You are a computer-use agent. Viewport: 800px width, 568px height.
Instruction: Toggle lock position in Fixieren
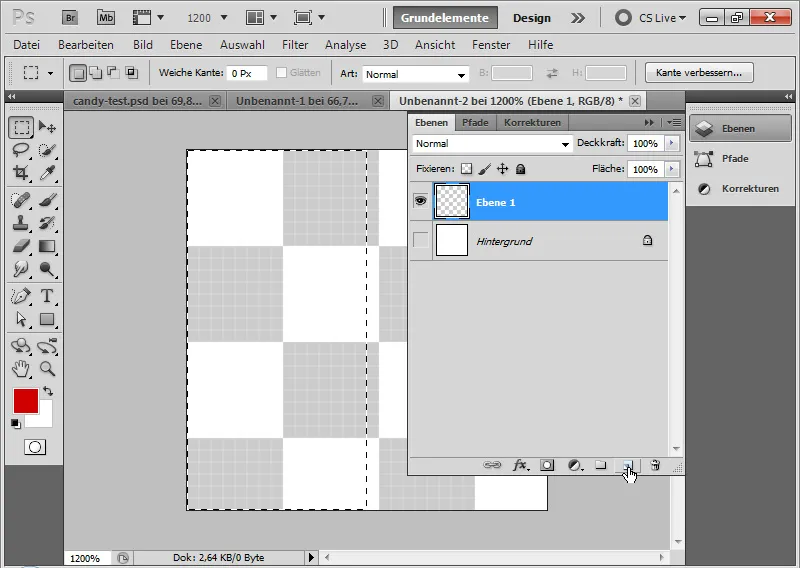tap(503, 169)
